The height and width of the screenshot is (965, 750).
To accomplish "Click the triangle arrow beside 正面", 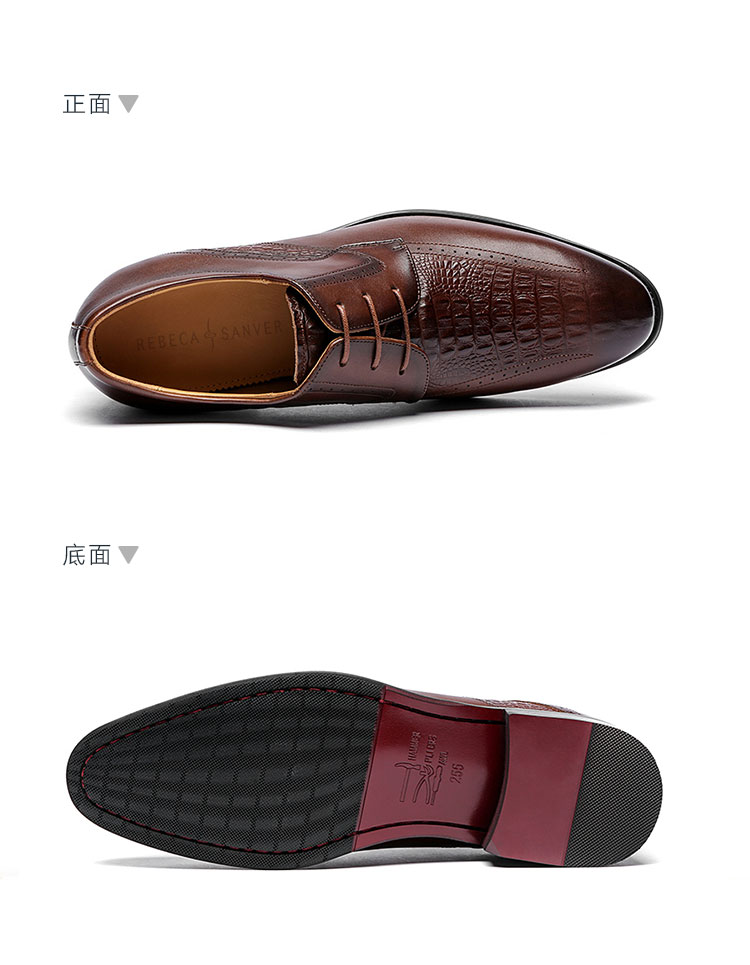I will pos(128,103).
